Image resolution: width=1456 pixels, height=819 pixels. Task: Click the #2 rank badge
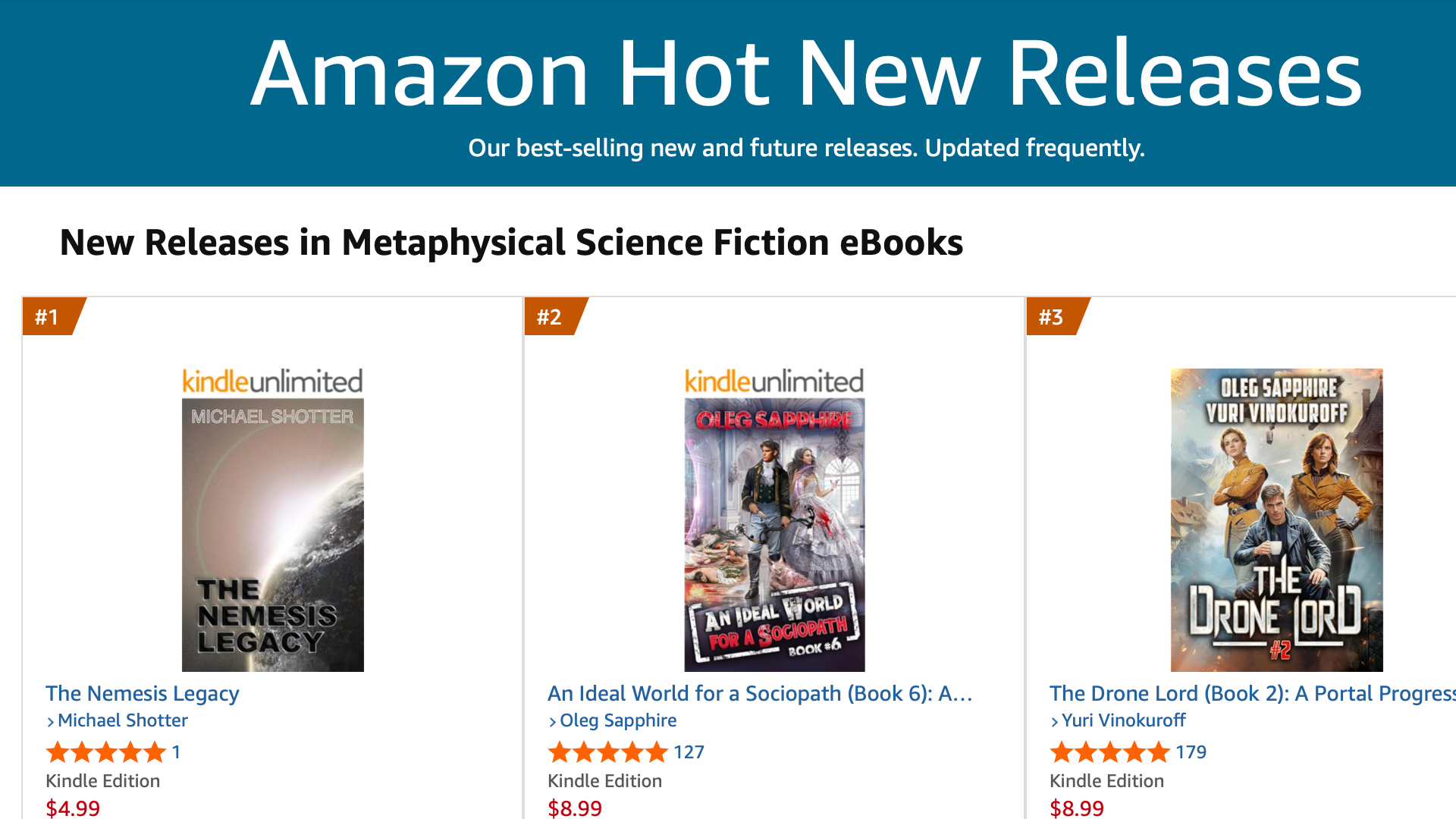(x=550, y=316)
